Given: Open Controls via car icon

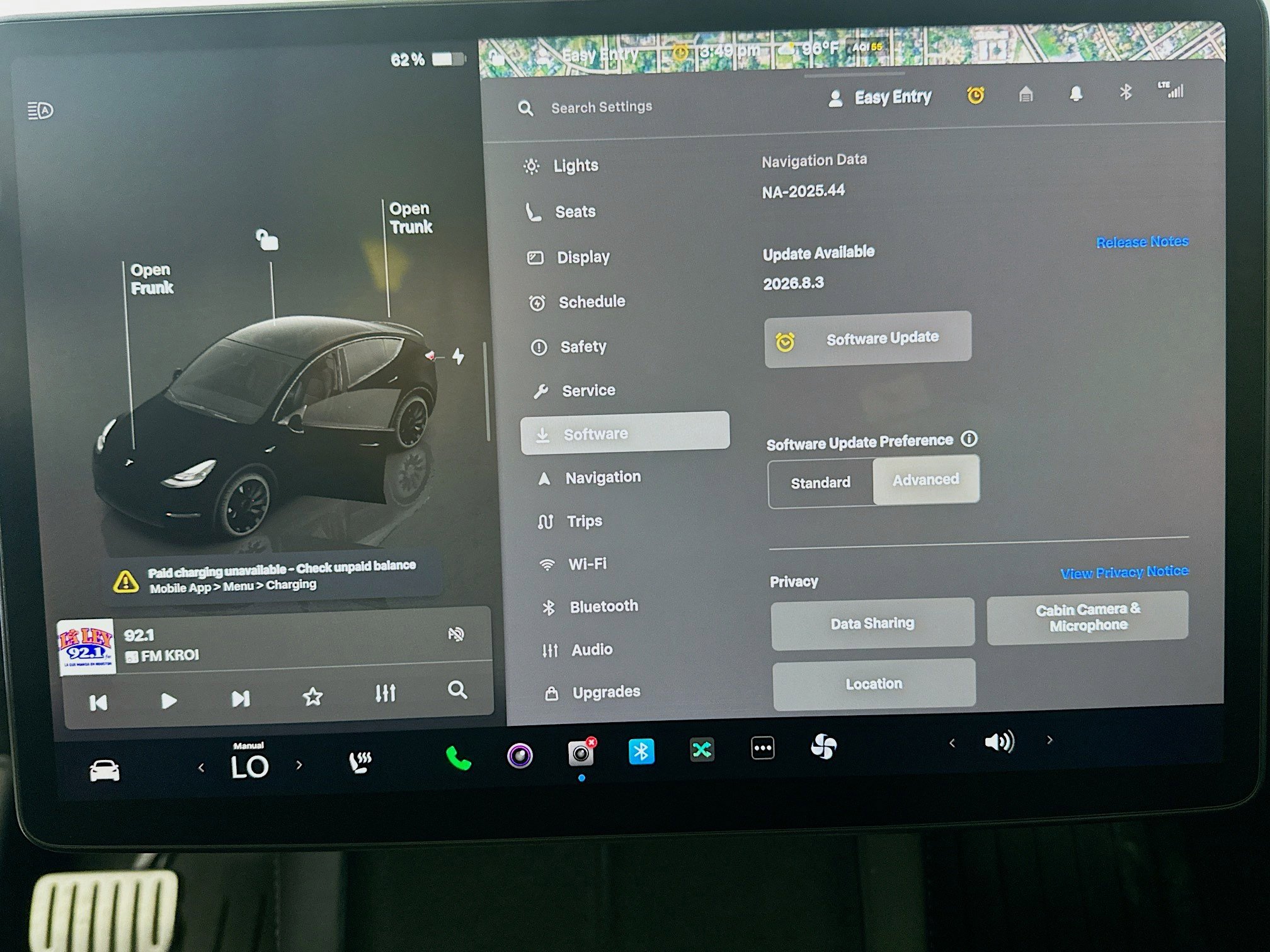Looking at the screenshot, I should 105,770.
